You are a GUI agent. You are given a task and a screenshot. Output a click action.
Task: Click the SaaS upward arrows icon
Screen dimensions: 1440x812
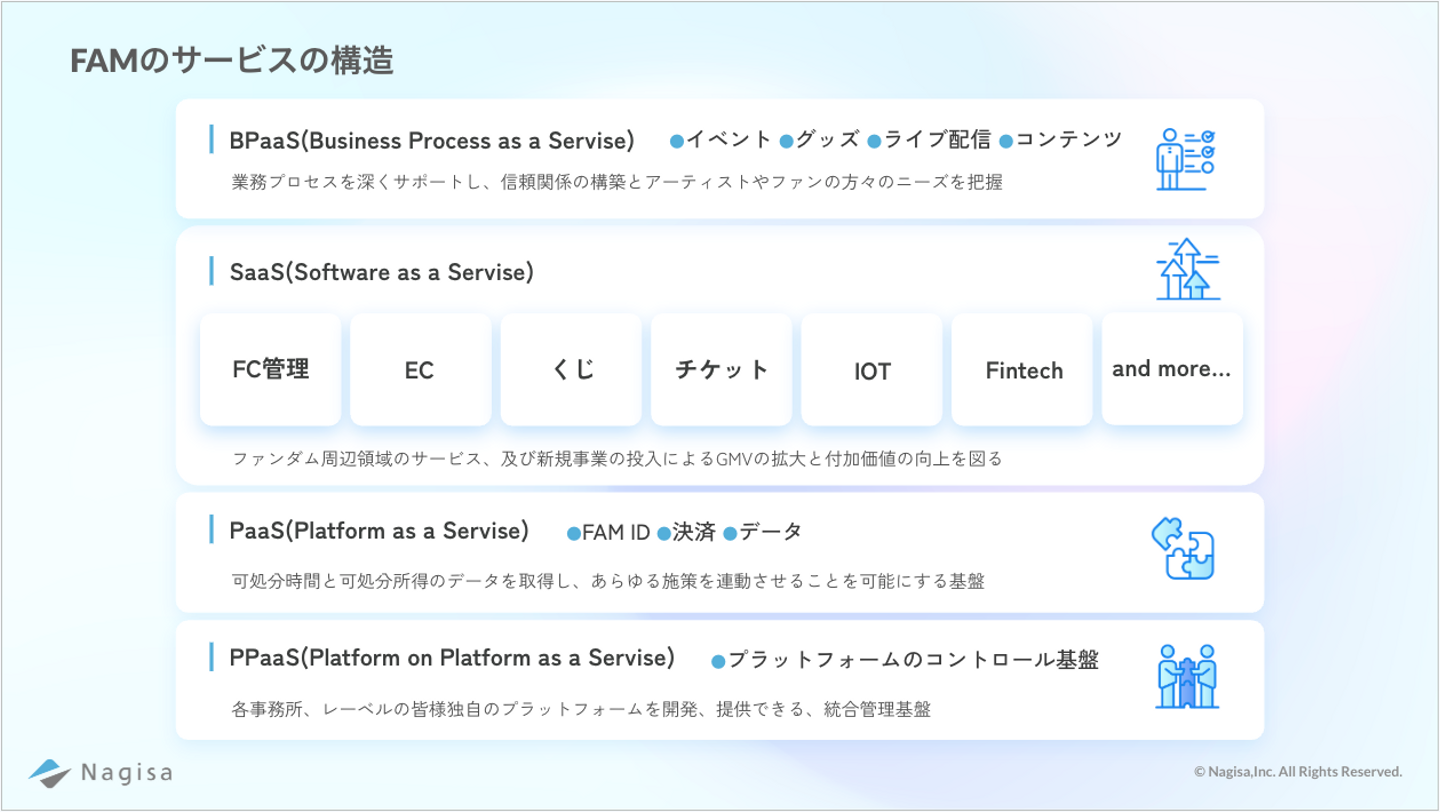(1187, 270)
